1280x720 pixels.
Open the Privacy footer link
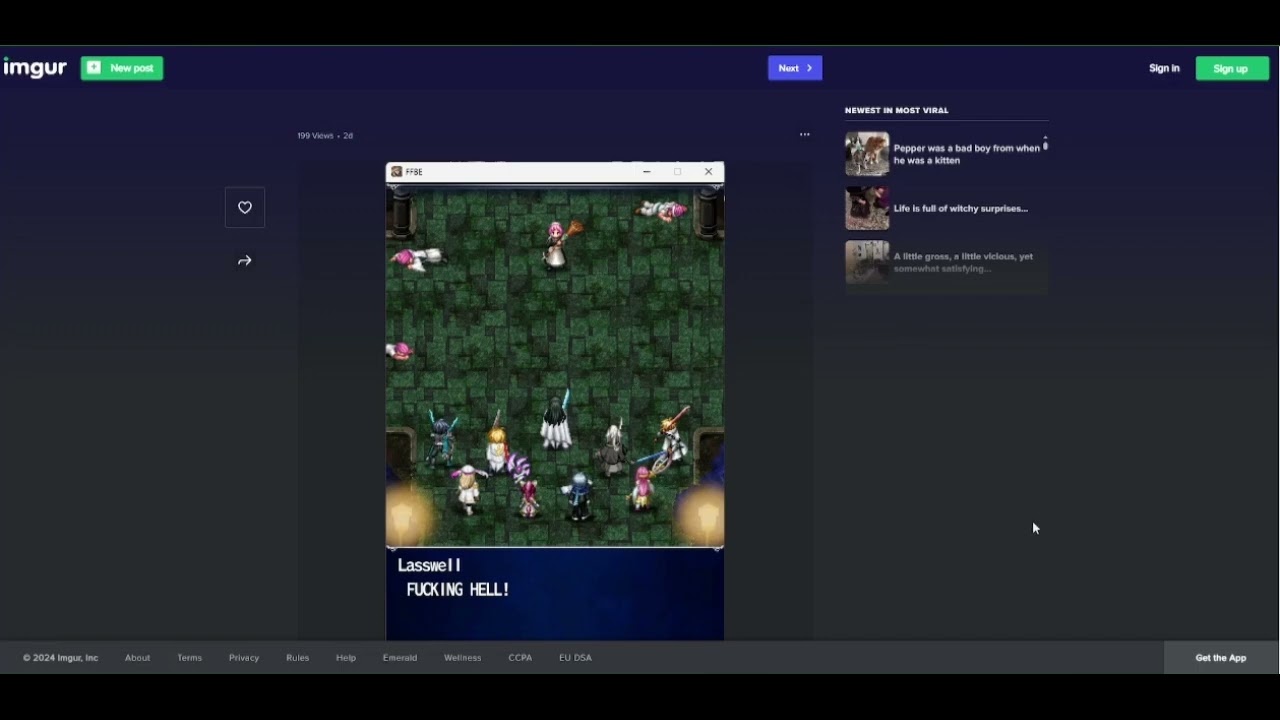pos(244,658)
